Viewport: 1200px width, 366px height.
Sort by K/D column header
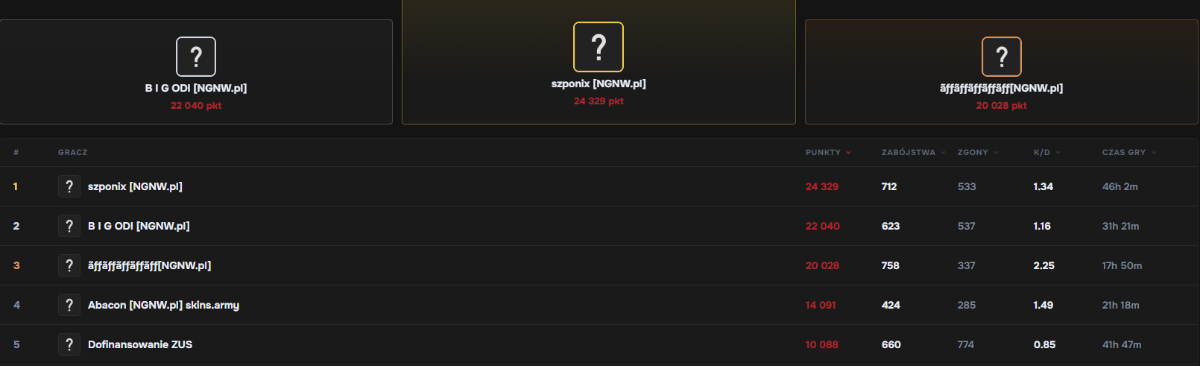click(1046, 153)
